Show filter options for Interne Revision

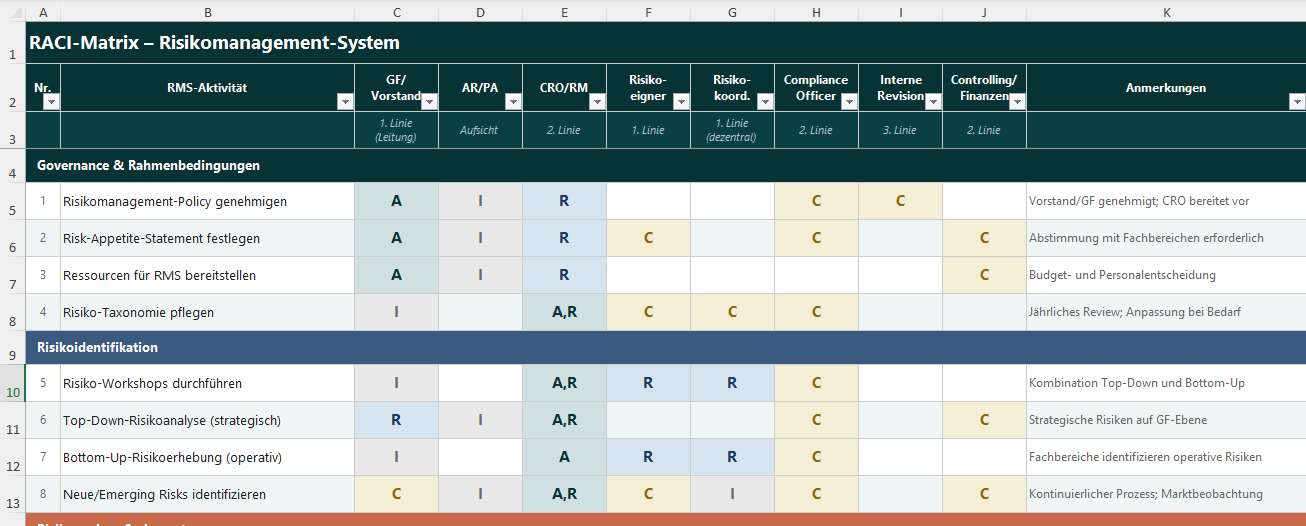933,102
